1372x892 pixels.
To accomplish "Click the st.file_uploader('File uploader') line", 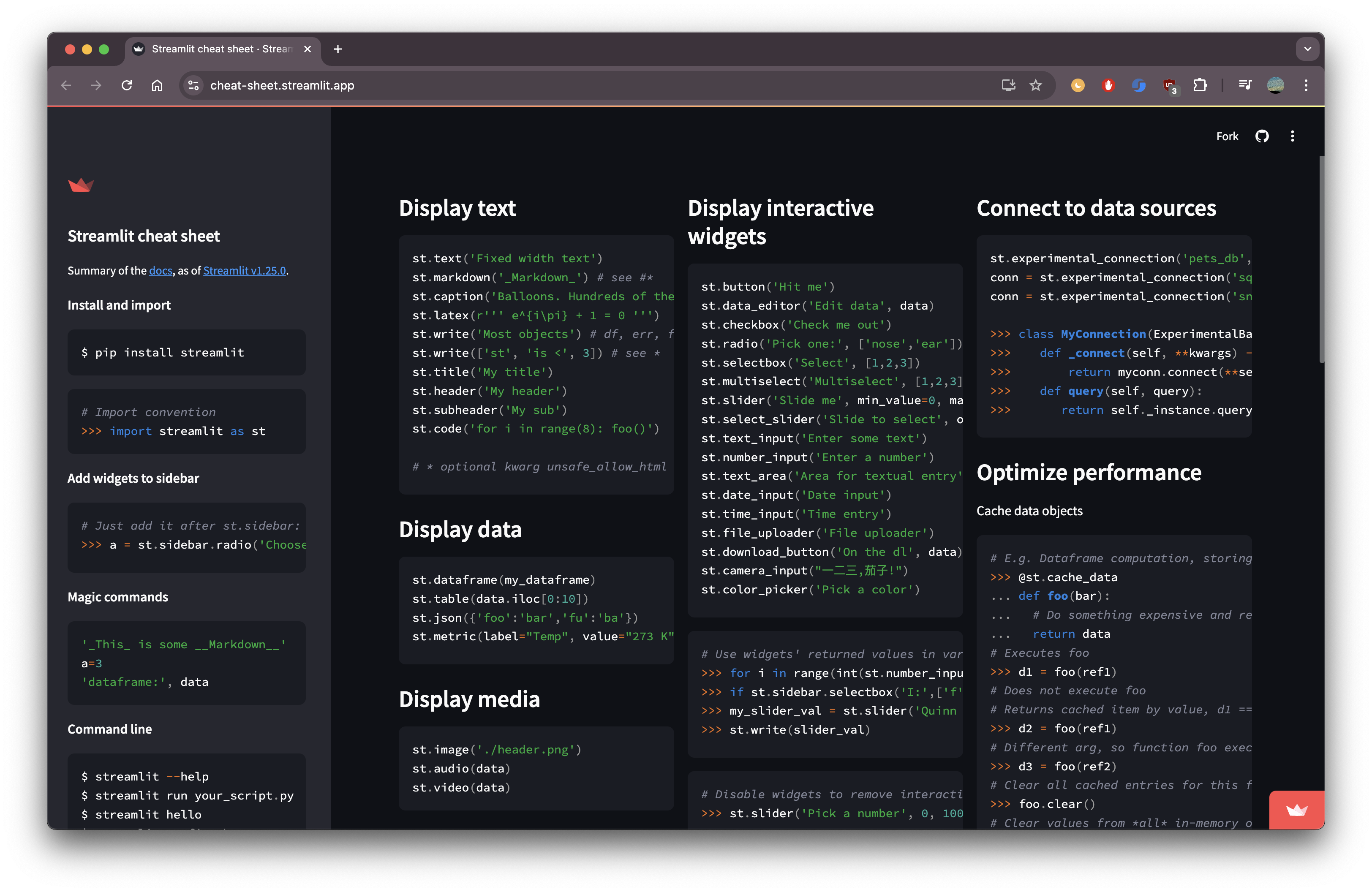I will pos(817,533).
